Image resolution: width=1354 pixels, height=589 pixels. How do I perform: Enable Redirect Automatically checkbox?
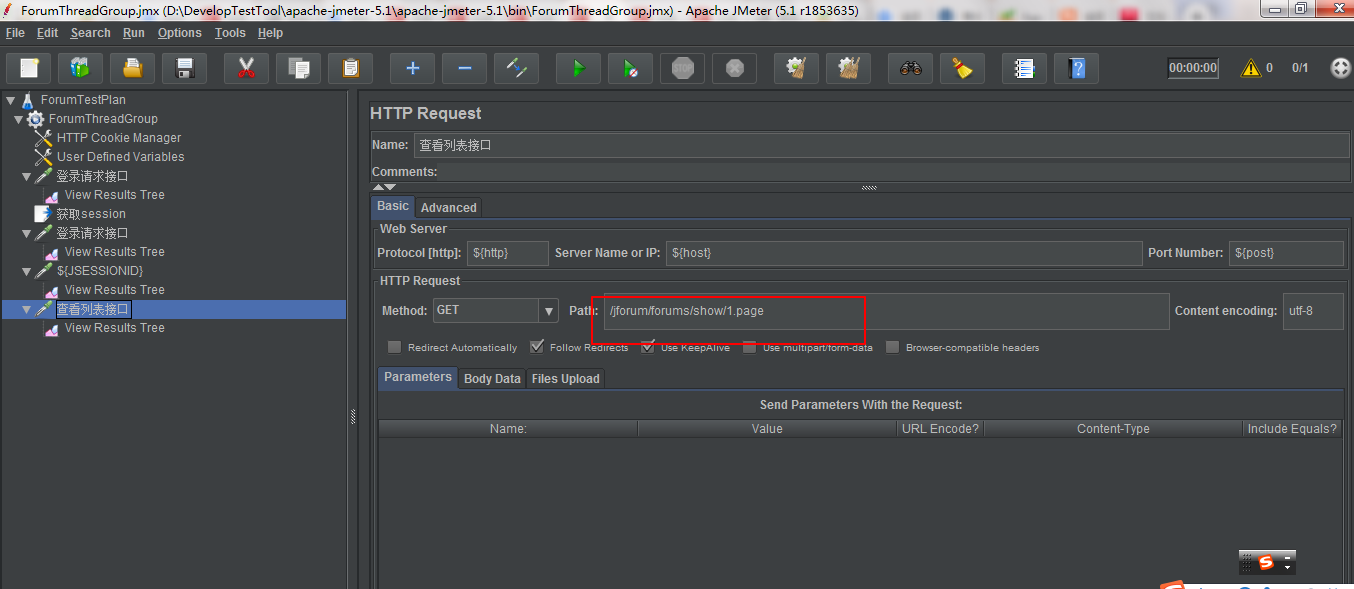394,347
